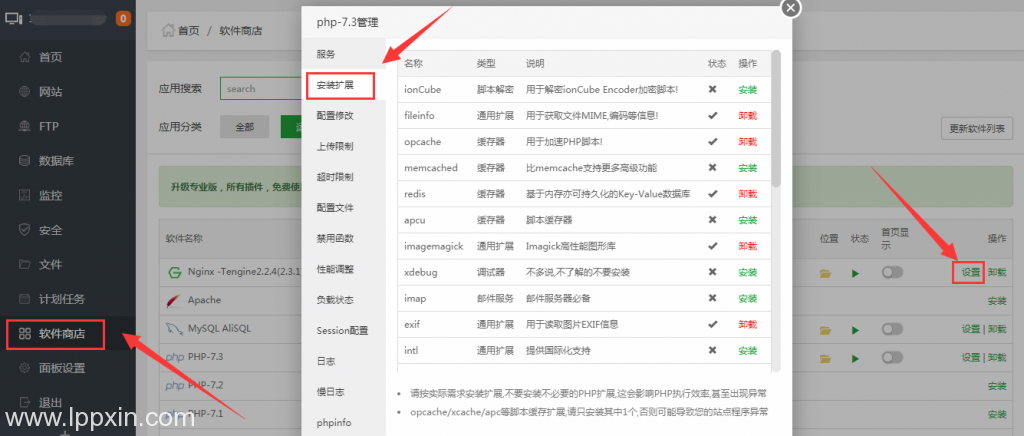Switch to the 服务 tab
1024x436 pixels.
[344, 54]
